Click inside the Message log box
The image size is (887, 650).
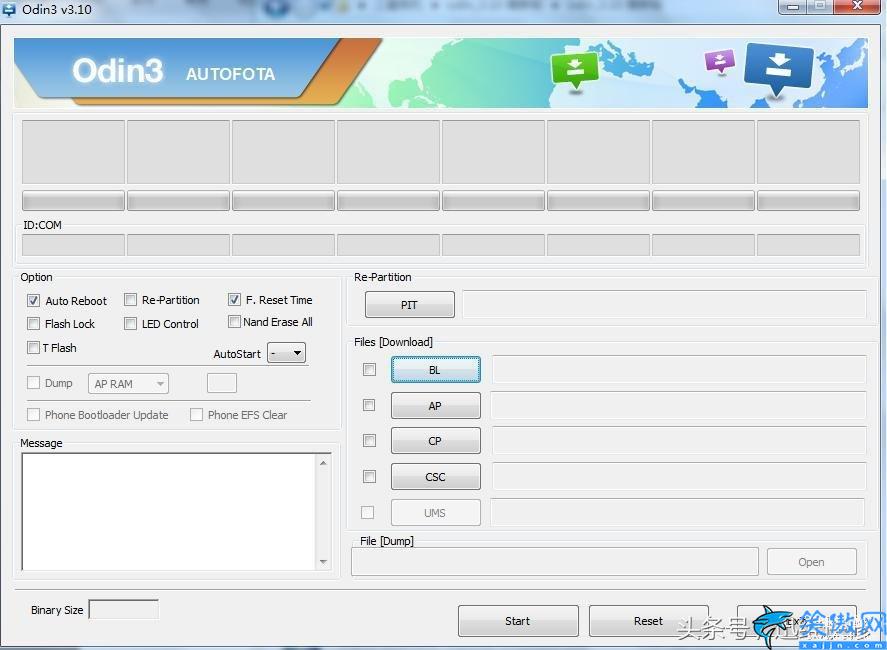coord(170,511)
